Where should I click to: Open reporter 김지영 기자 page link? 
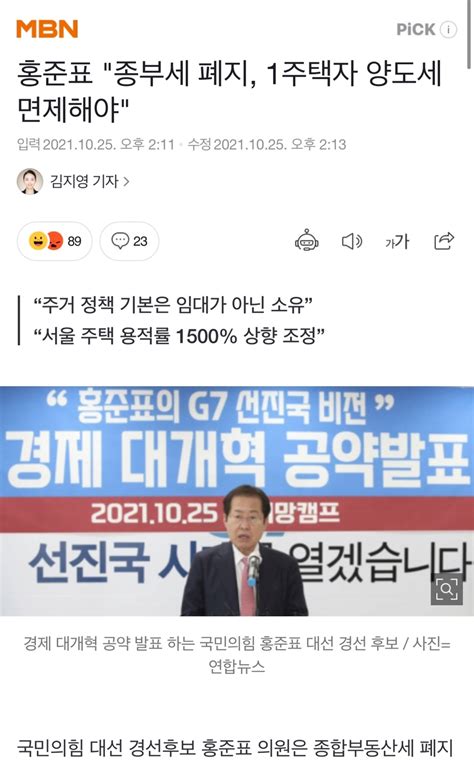[84, 181]
